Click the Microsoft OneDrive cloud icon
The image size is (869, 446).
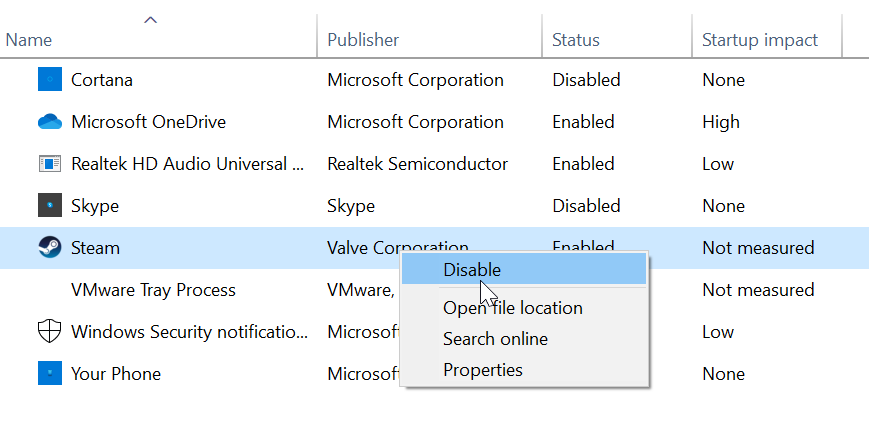(x=50, y=121)
